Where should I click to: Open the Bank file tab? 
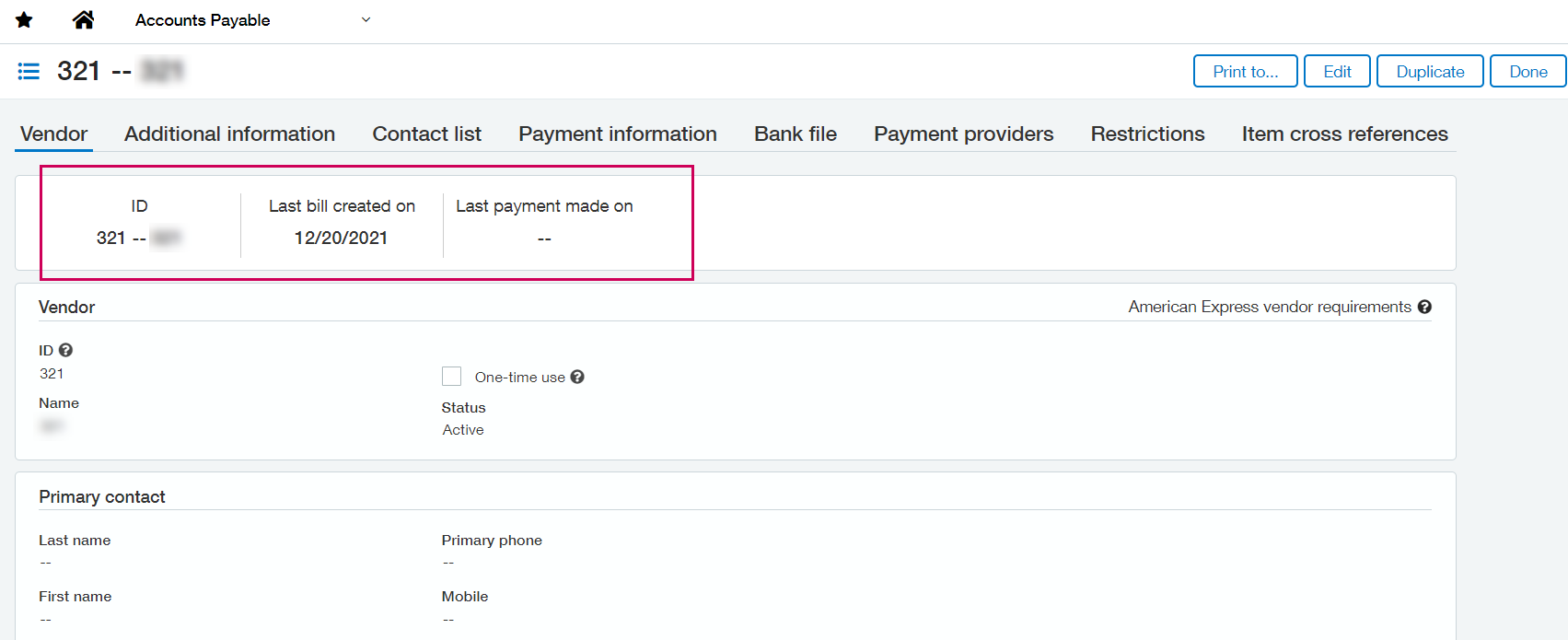click(x=796, y=134)
